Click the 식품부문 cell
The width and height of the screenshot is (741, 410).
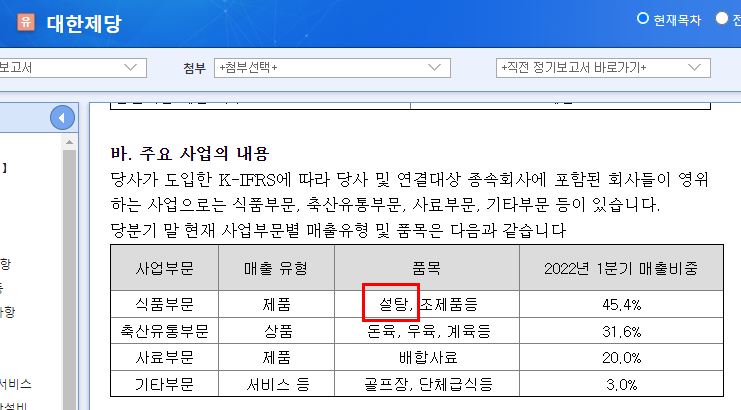click(164, 304)
